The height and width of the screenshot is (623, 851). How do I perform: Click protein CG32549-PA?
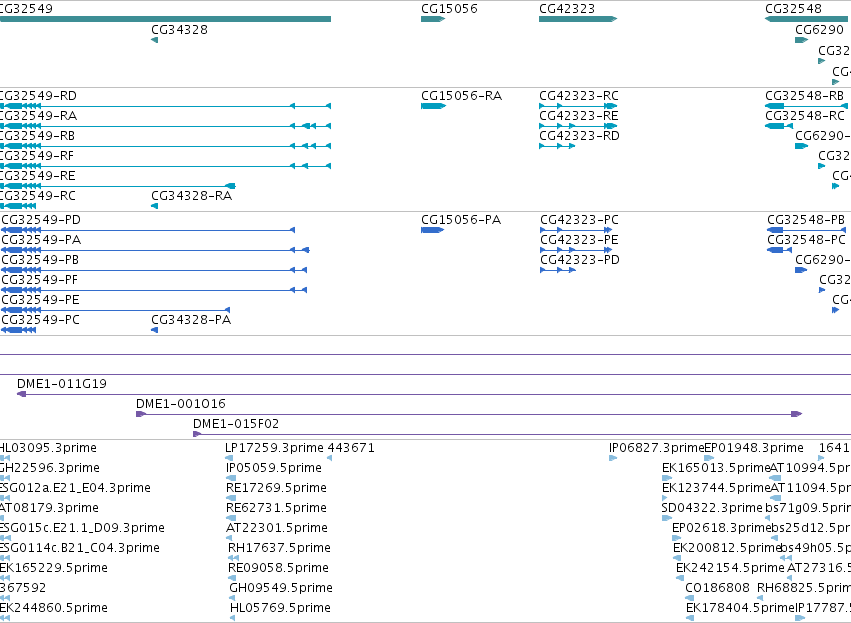tap(155, 250)
